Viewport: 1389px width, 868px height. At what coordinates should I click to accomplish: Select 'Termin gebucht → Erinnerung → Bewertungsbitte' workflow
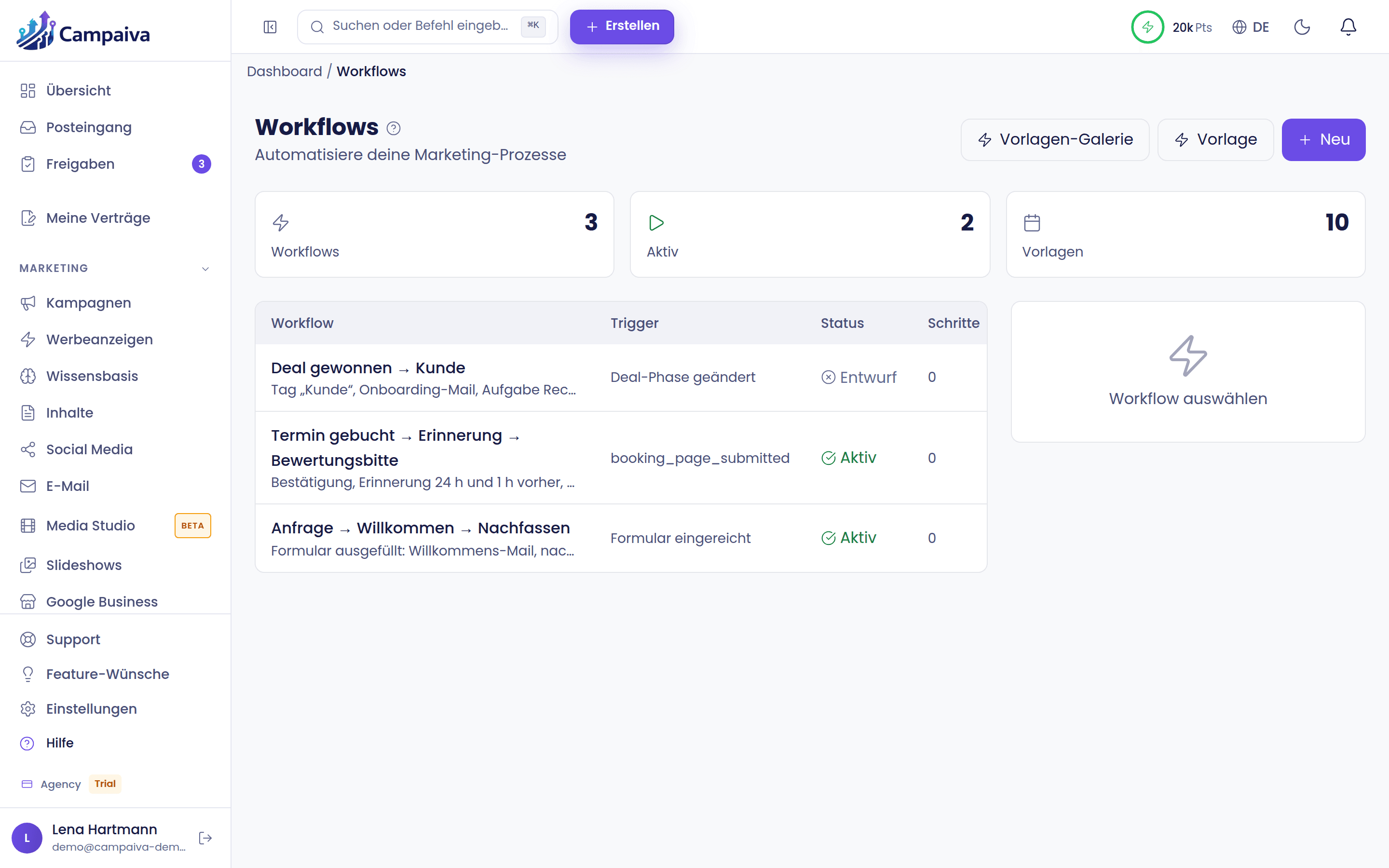pyautogui.click(x=621, y=458)
